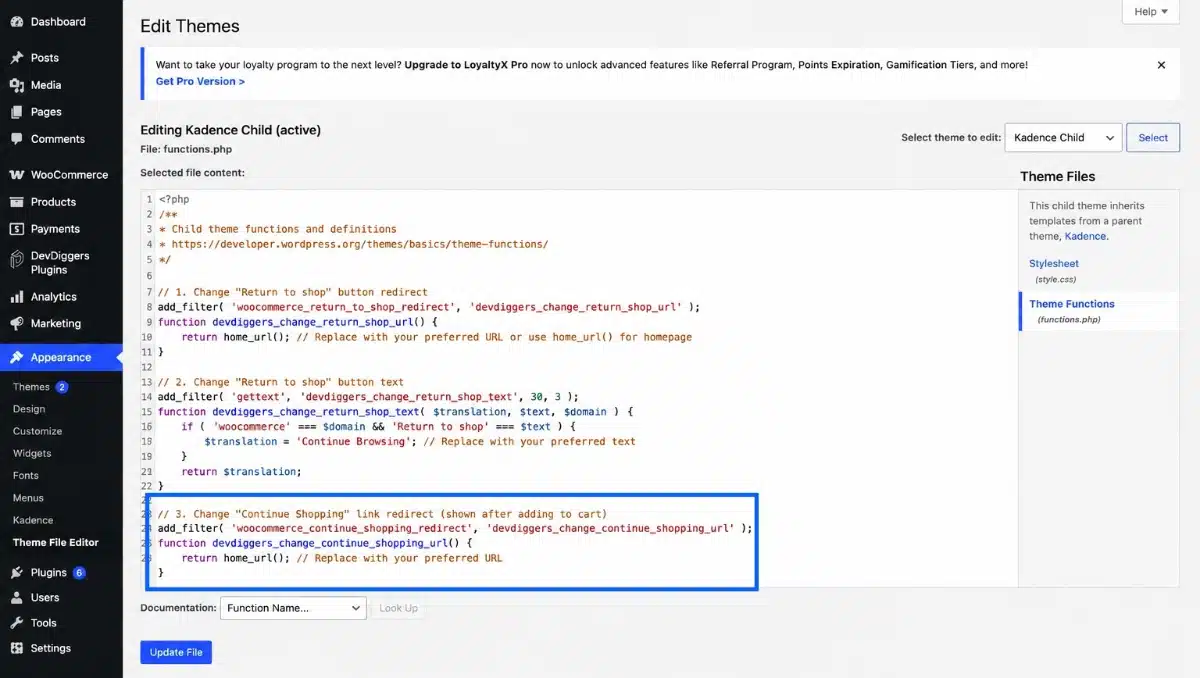Click the Edit Themes page heading
Screen dimensions: 1200x678
tap(190, 26)
